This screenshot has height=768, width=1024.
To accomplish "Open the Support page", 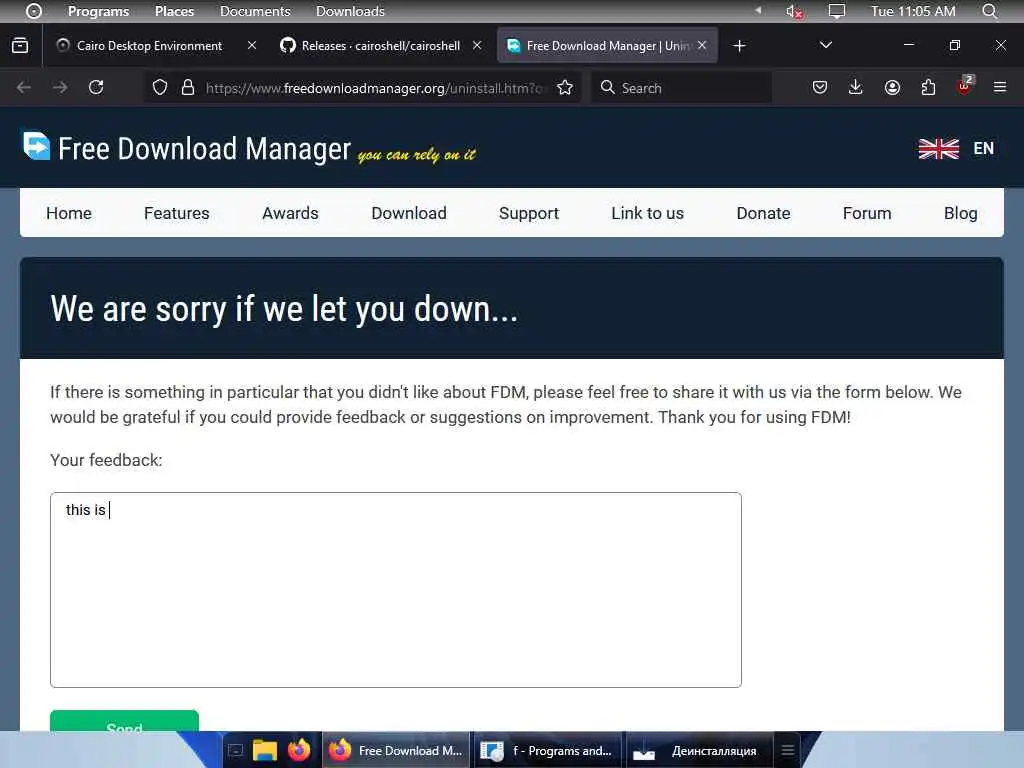I will point(529,214).
